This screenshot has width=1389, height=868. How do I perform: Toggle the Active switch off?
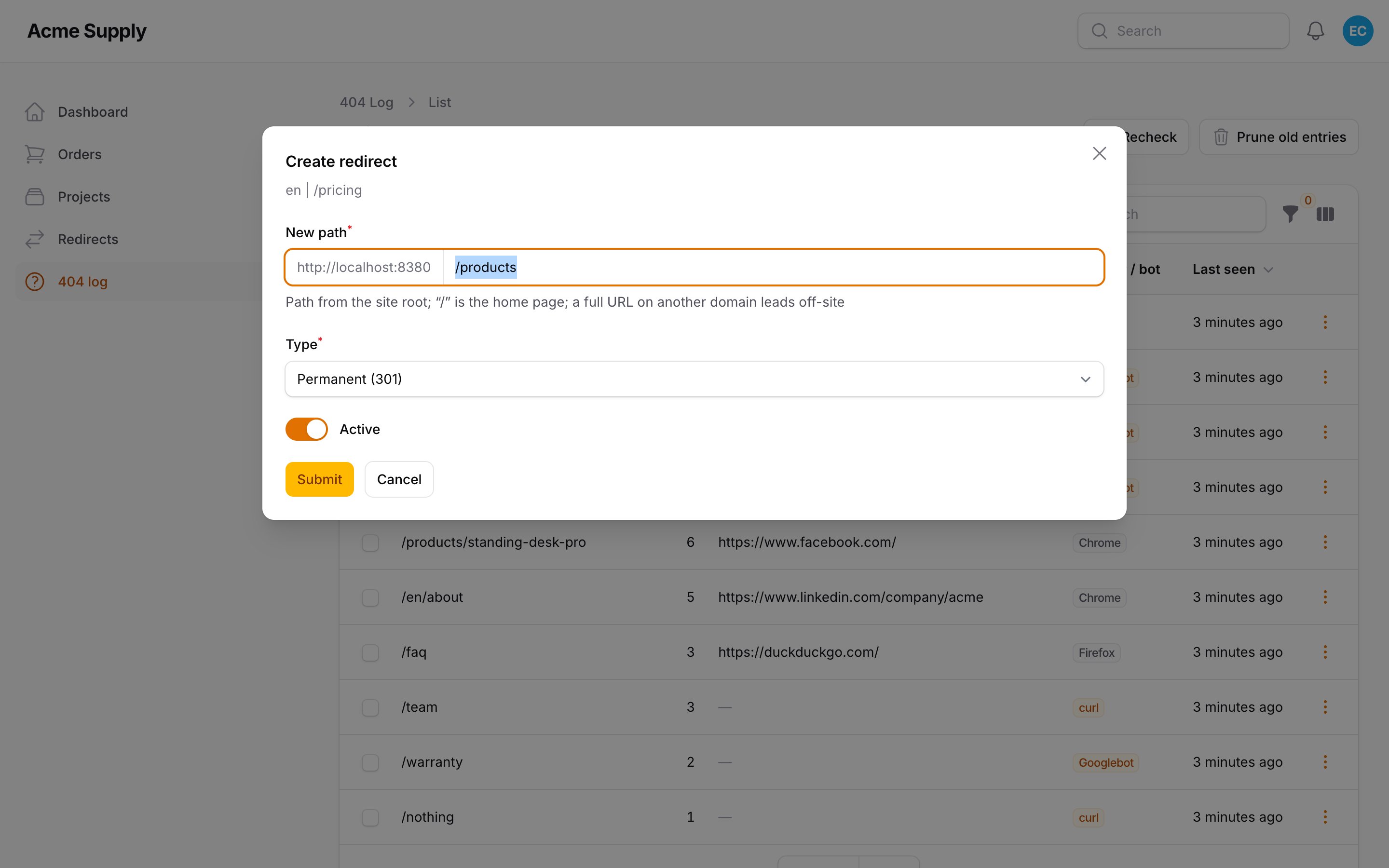(x=307, y=429)
